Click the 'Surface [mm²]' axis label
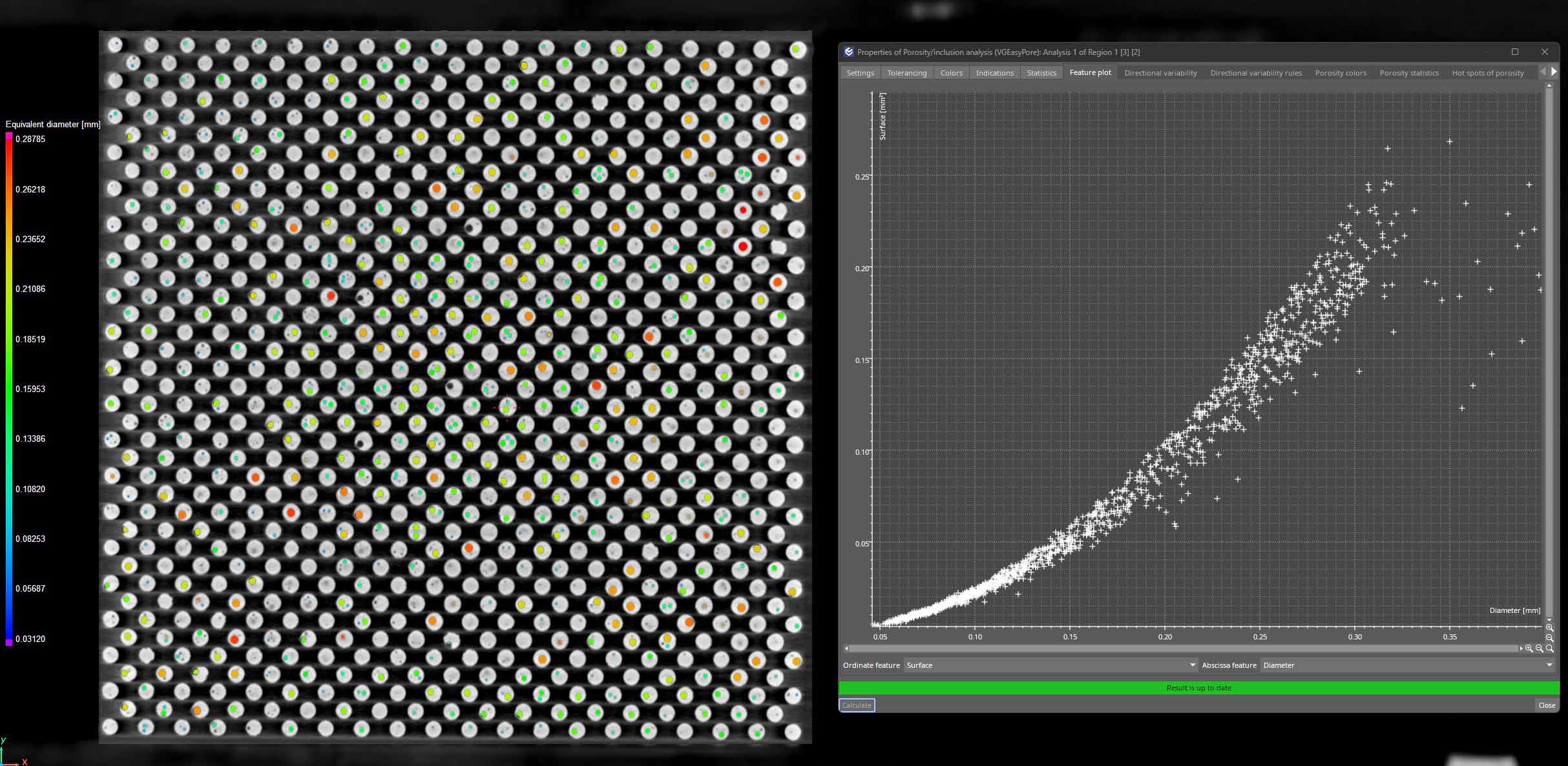 [883, 116]
